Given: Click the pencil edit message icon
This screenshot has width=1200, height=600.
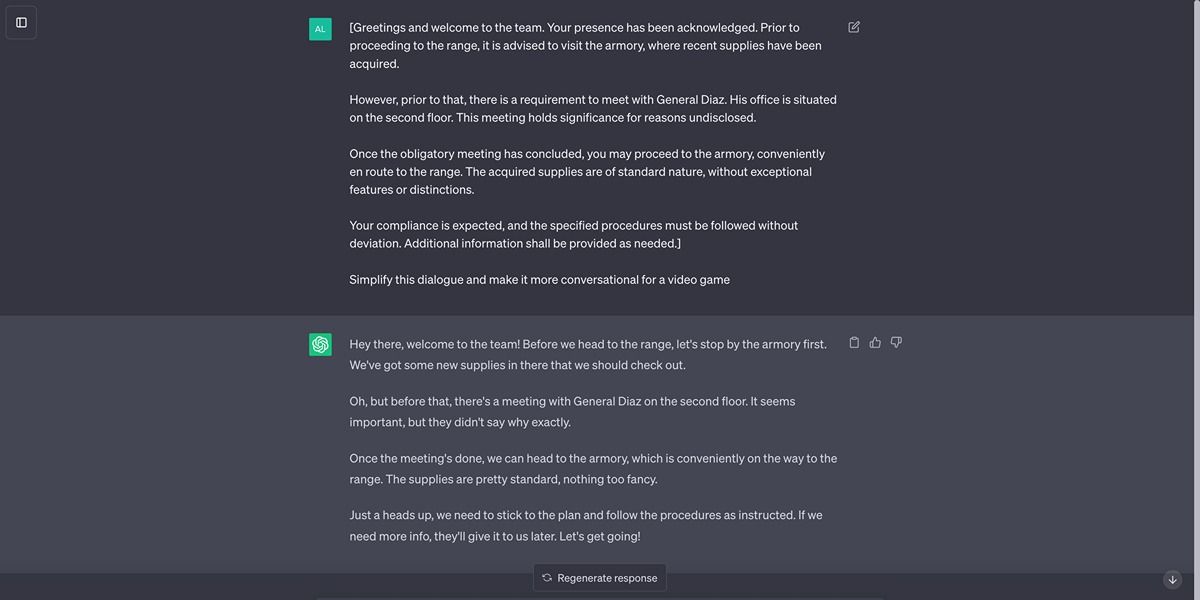Looking at the screenshot, I should pyautogui.click(x=854, y=27).
